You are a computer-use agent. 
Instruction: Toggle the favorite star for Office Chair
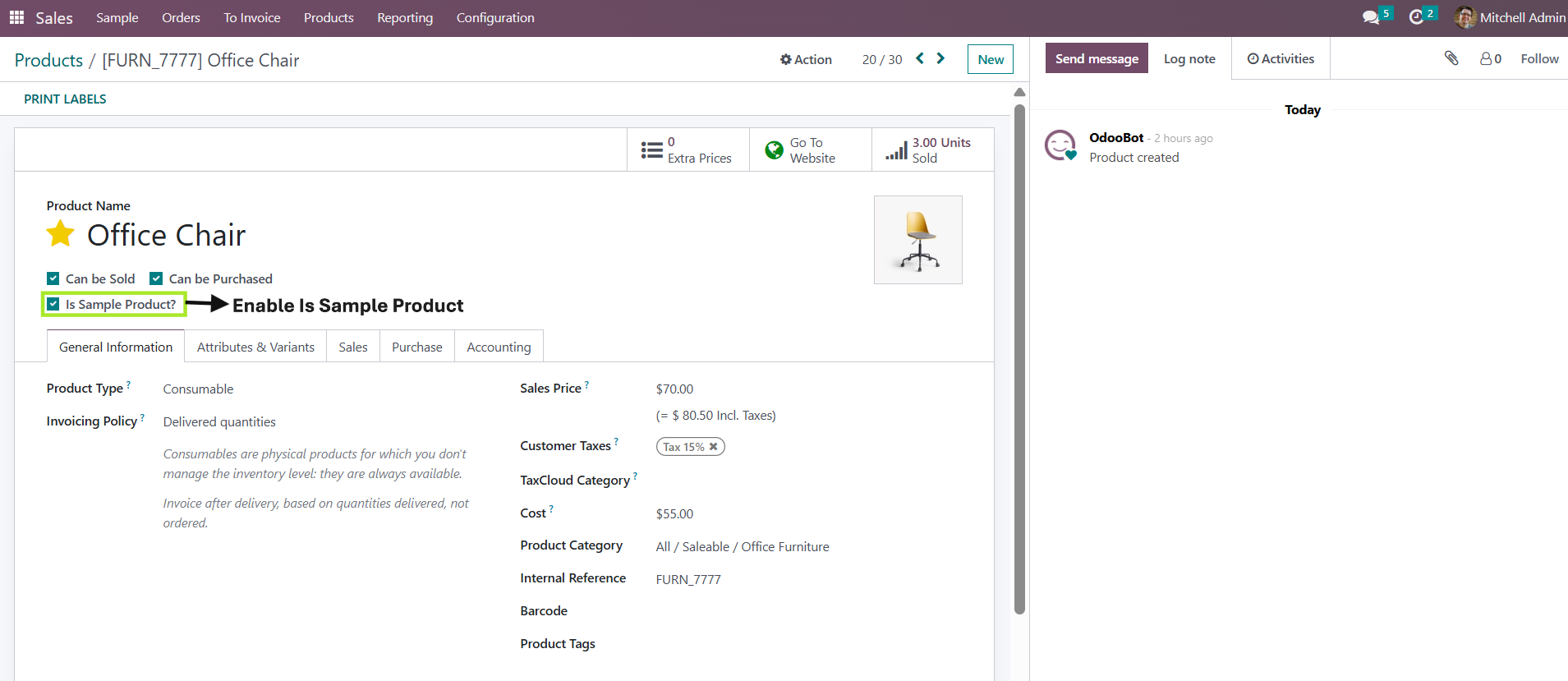61,234
